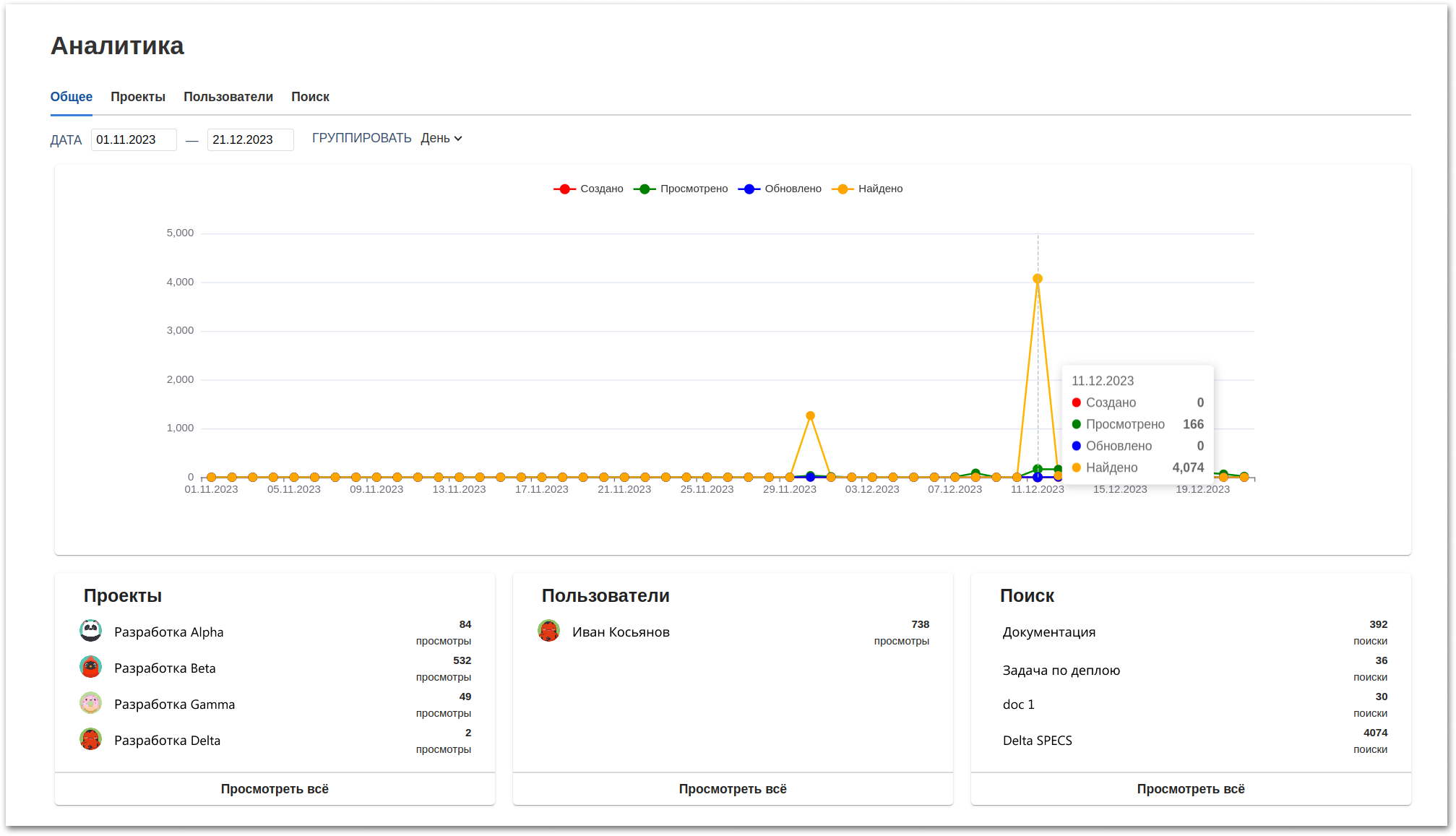The width and height of the screenshot is (1456, 836).
Task: Click the Проекты card heading
Action: tap(123, 595)
